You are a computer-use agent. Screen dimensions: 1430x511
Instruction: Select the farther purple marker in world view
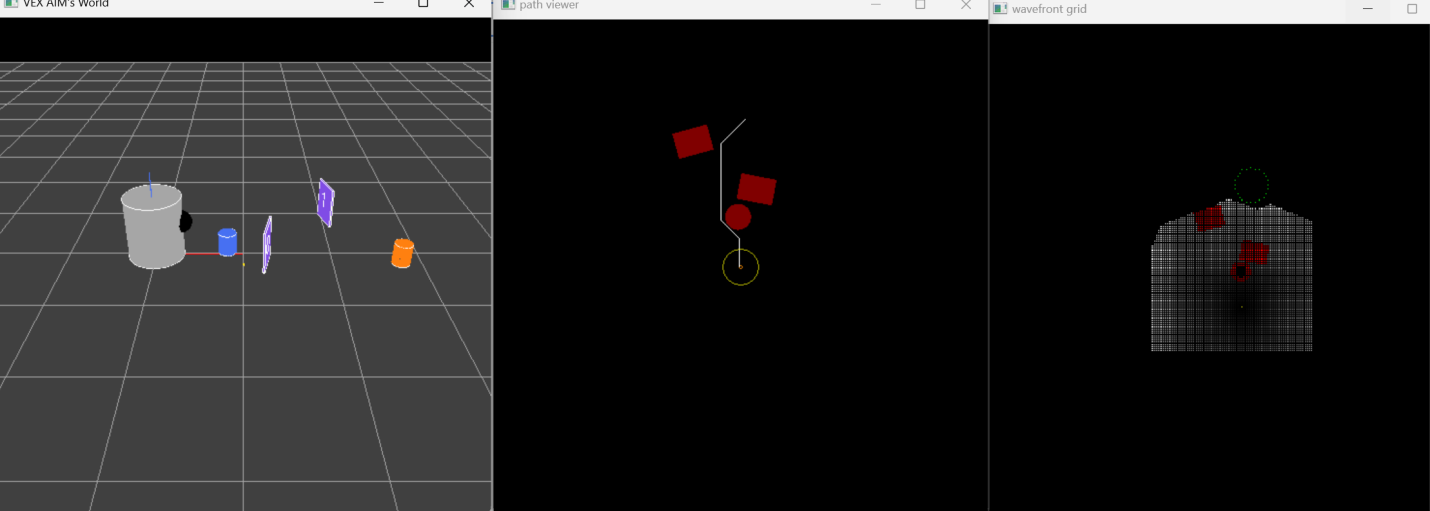325,202
